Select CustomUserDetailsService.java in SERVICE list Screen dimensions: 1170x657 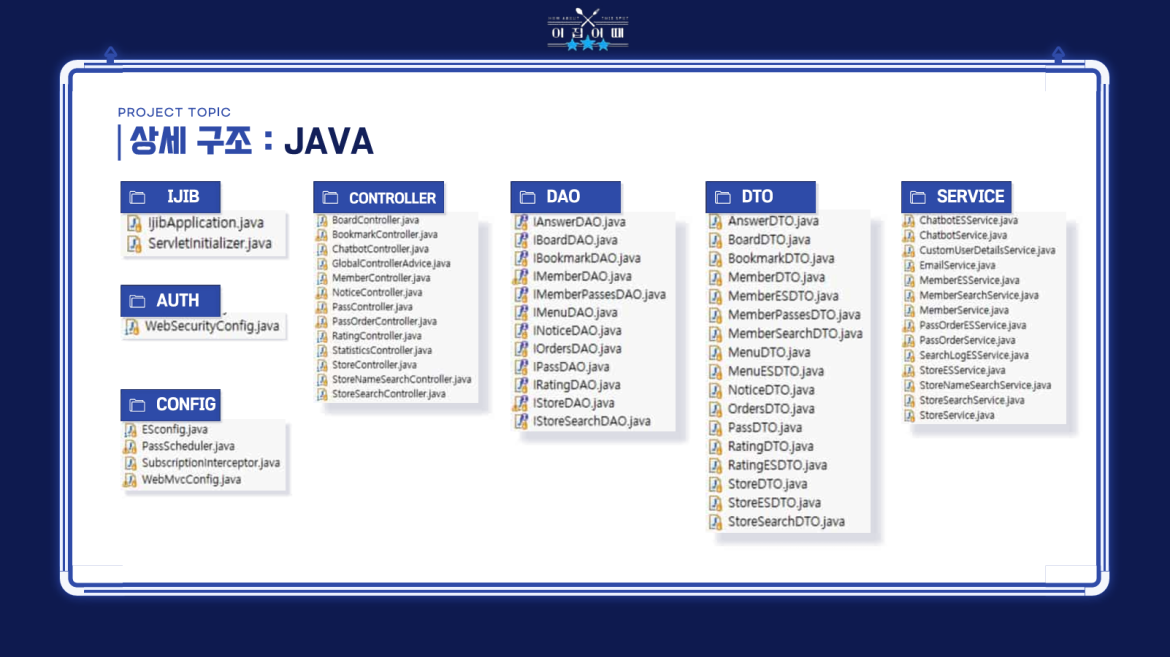987,250
